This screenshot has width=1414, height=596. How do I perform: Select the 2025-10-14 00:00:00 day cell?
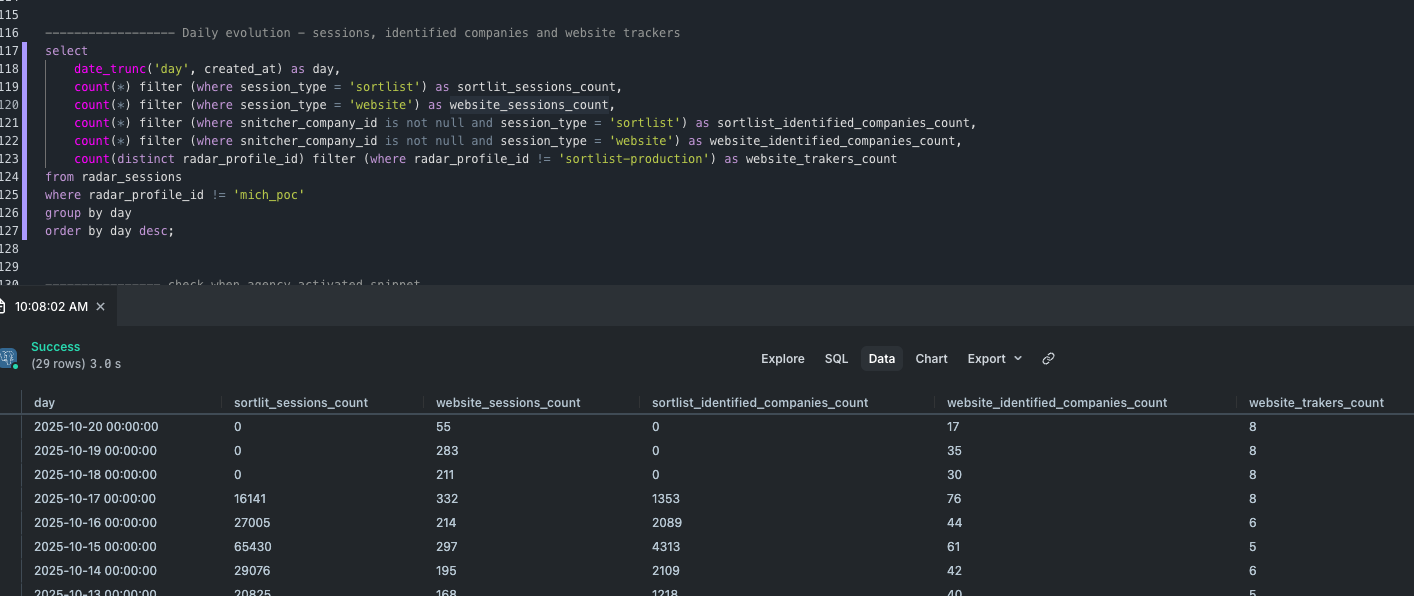96,571
